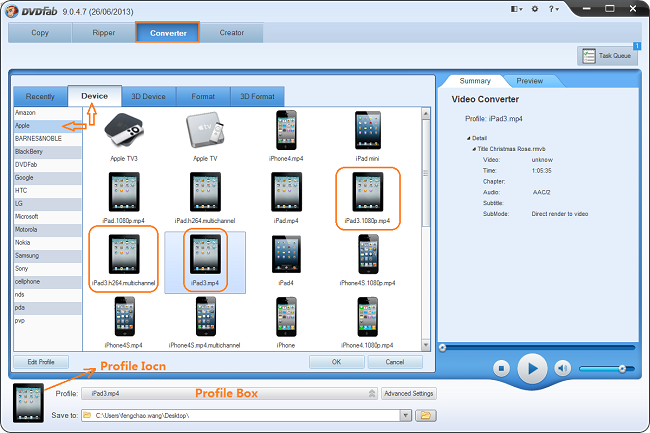Pick the iPhone4S.1080p.mp4 profile

pyautogui.click(x=368, y=254)
